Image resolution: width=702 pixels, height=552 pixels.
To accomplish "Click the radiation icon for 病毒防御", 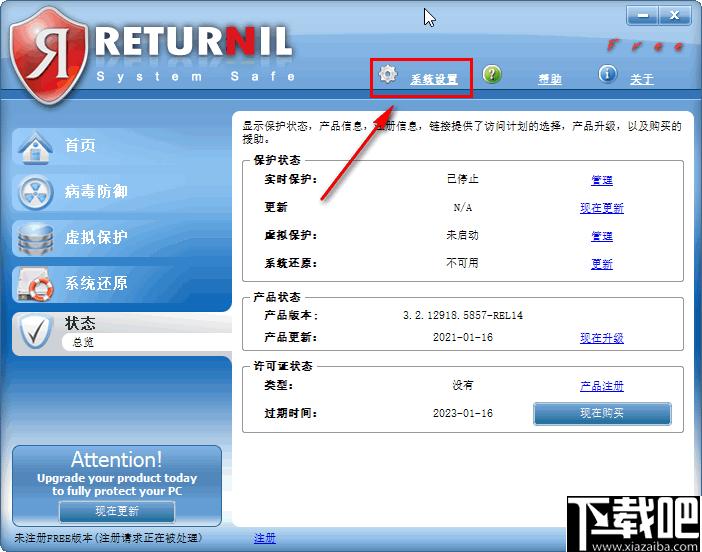I will click(x=35, y=193).
